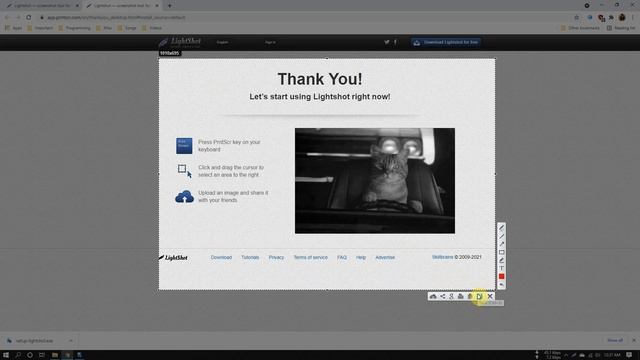Save the screenshot to file

pyautogui.click(x=480, y=296)
